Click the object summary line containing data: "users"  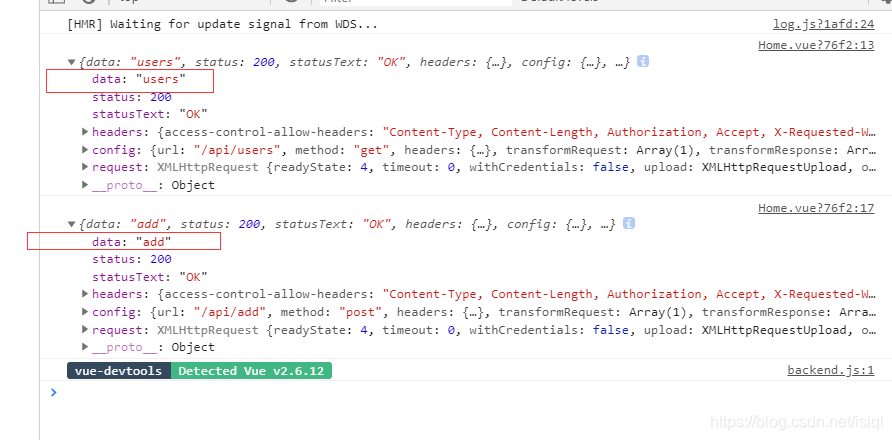[x=355, y=63]
